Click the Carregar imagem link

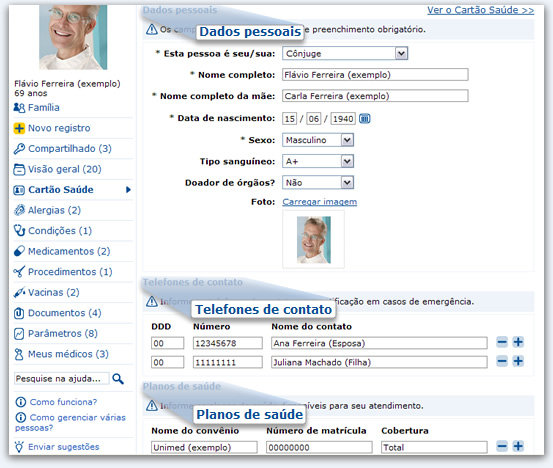pyautogui.click(x=320, y=202)
